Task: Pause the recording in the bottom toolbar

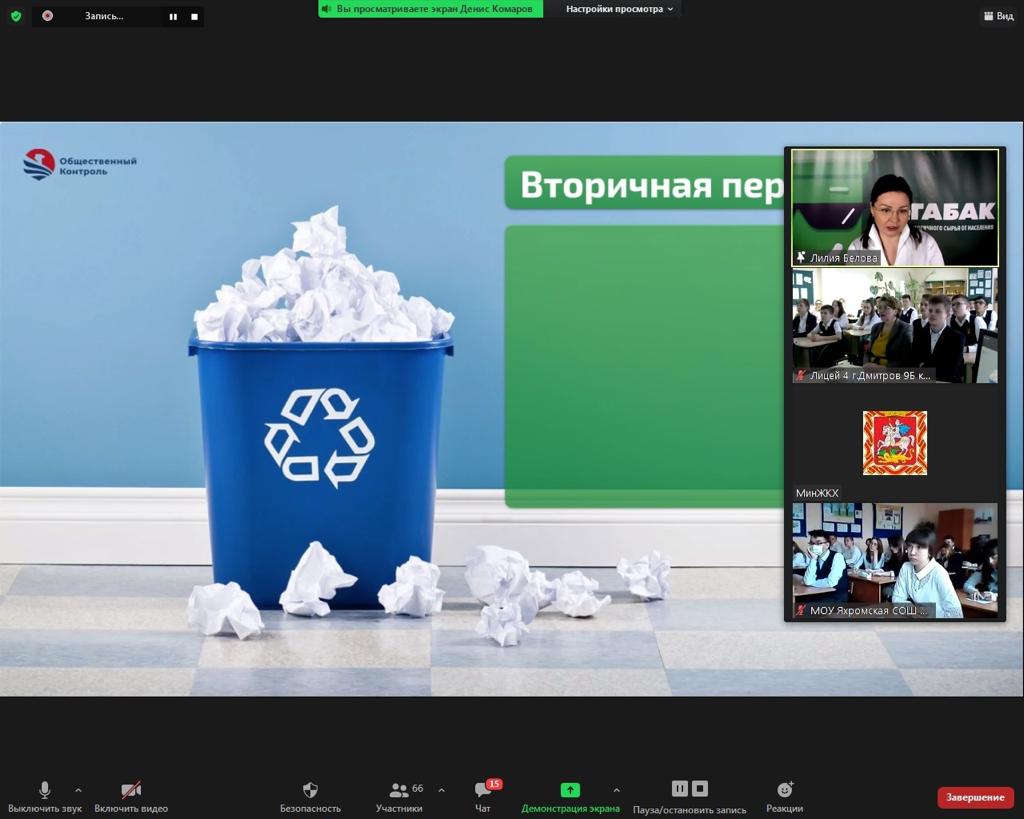Action: (x=680, y=789)
